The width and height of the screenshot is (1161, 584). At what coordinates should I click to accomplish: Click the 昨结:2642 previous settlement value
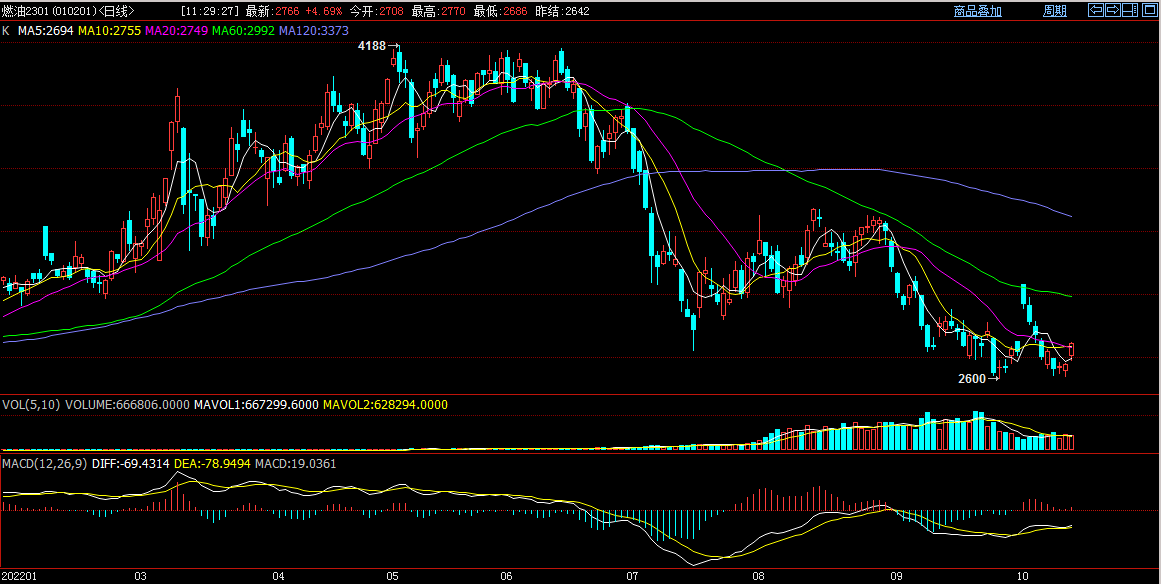click(562, 11)
